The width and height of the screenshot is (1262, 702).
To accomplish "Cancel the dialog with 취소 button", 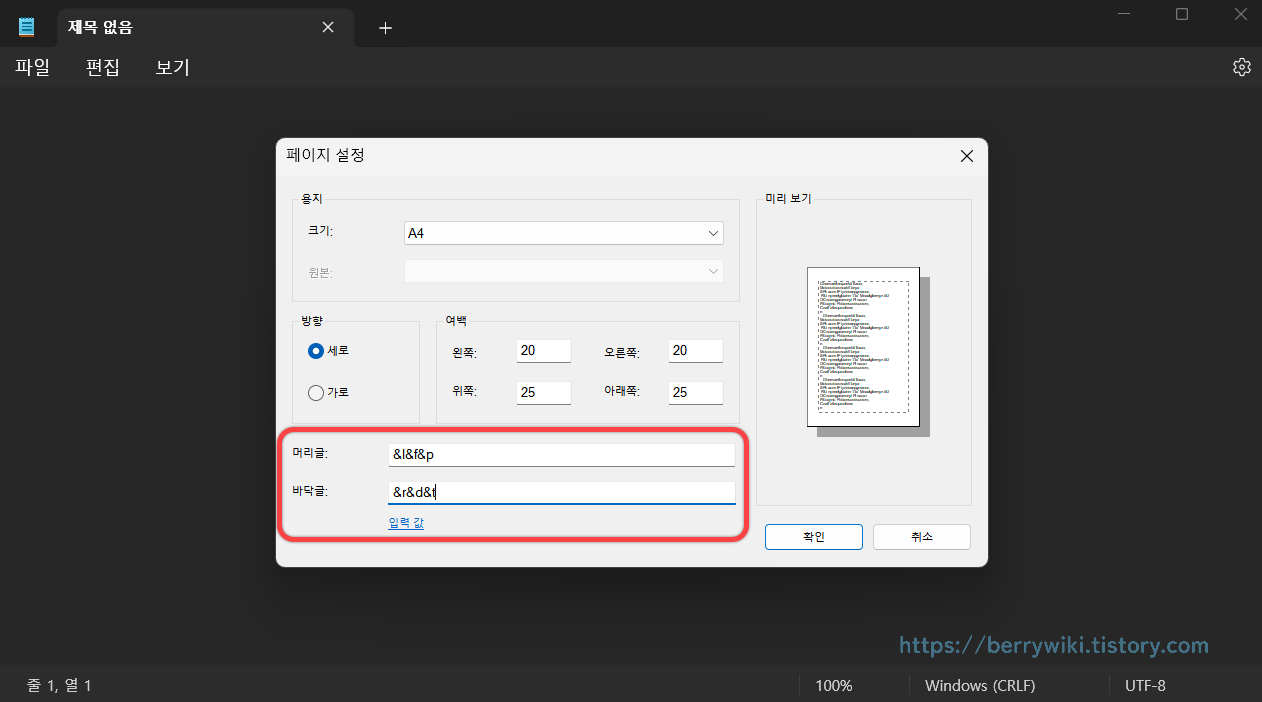I will pos(921,536).
